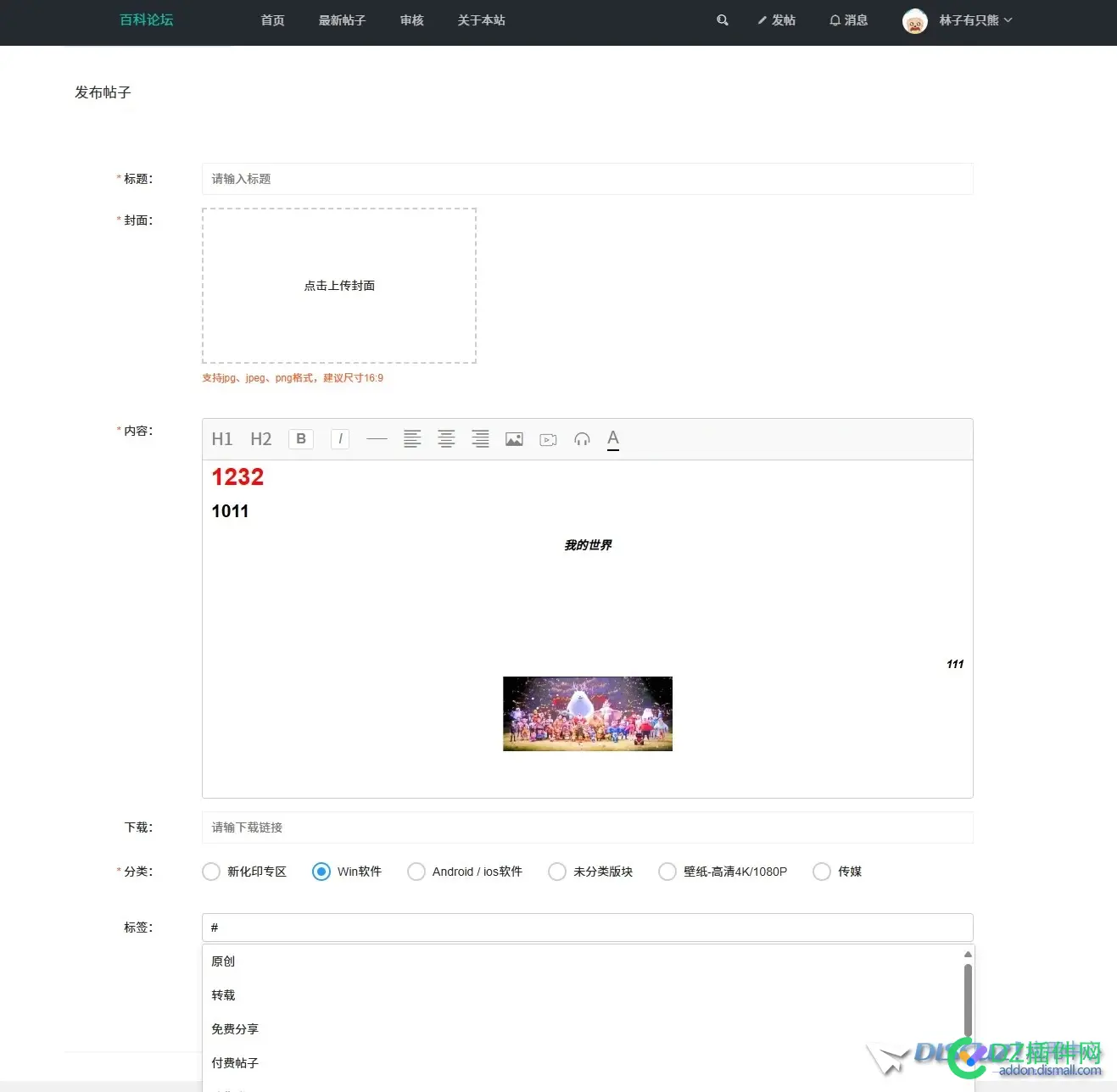Select the Android / ios软件 category
The image size is (1117, 1092).
(x=465, y=872)
